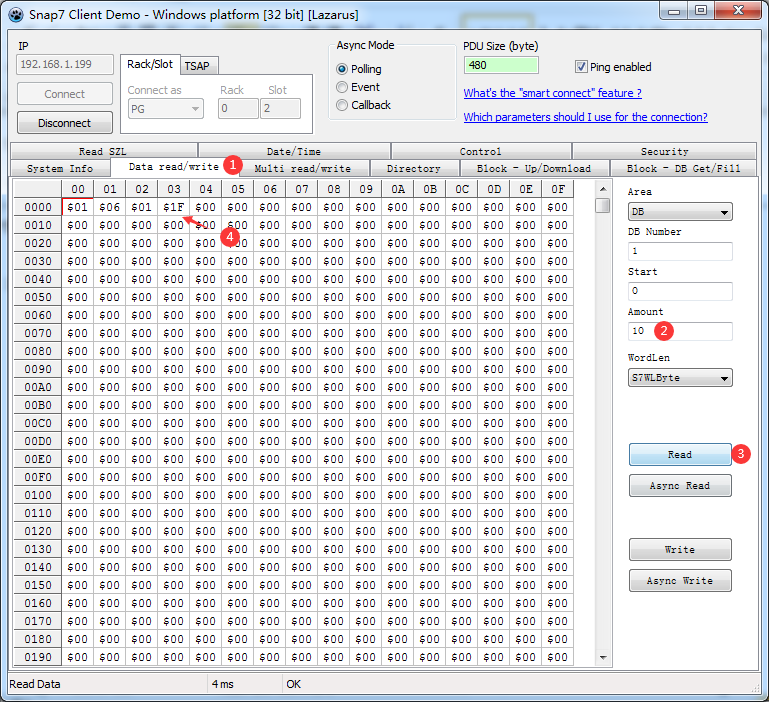Go to the Block - Up/Download tab
This screenshot has width=769, height=702.
[533, 168]
